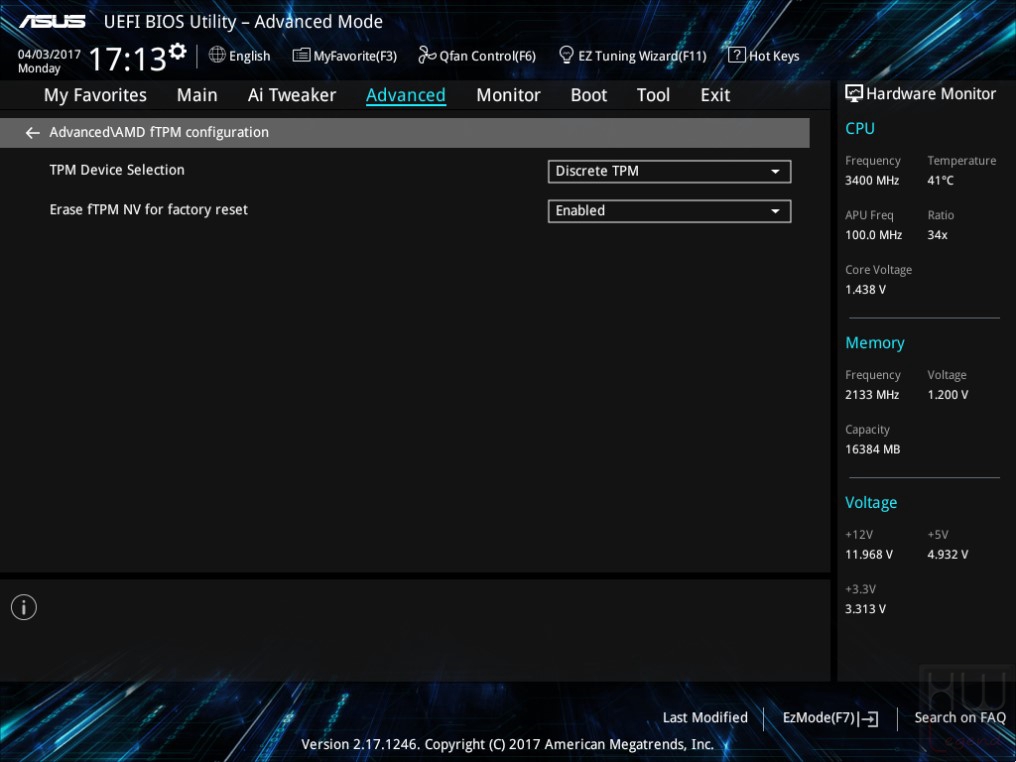Viewport: 1016px width, 762px height.
Task: Open Erase fTPM NV factory reset dropdown
Action: pos(669,211)
